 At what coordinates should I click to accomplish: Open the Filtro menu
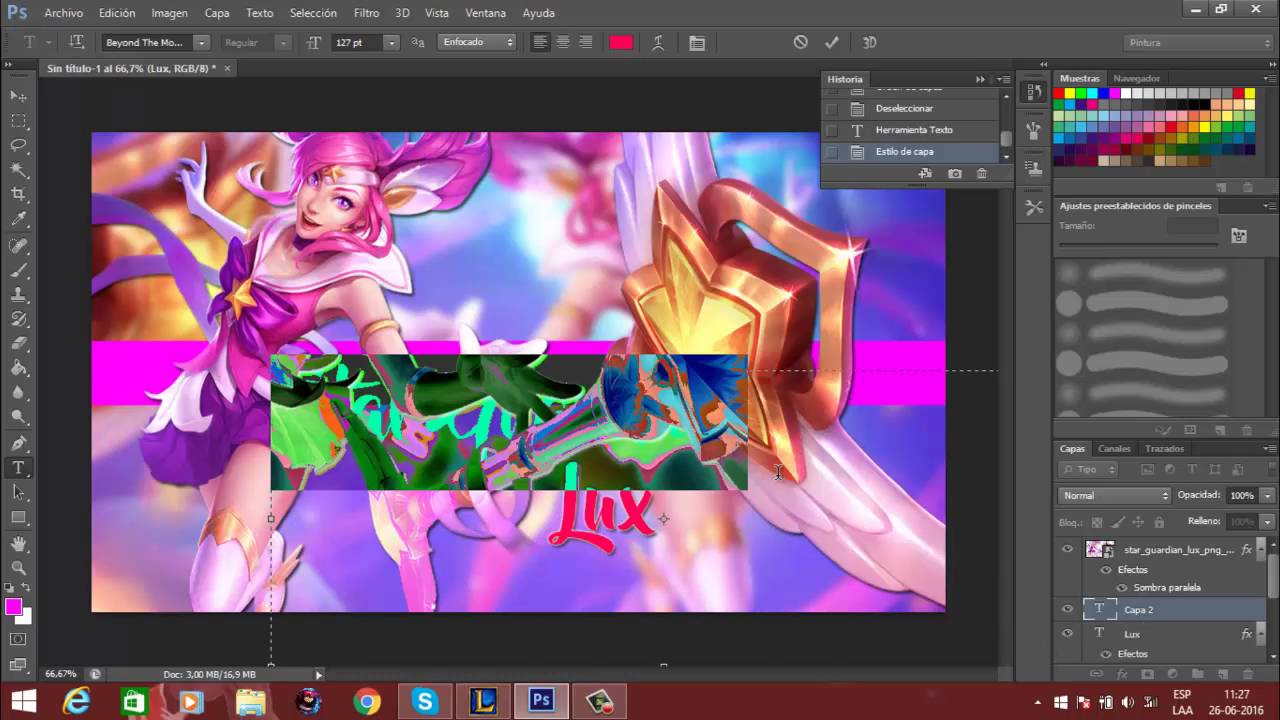(366, 12)
